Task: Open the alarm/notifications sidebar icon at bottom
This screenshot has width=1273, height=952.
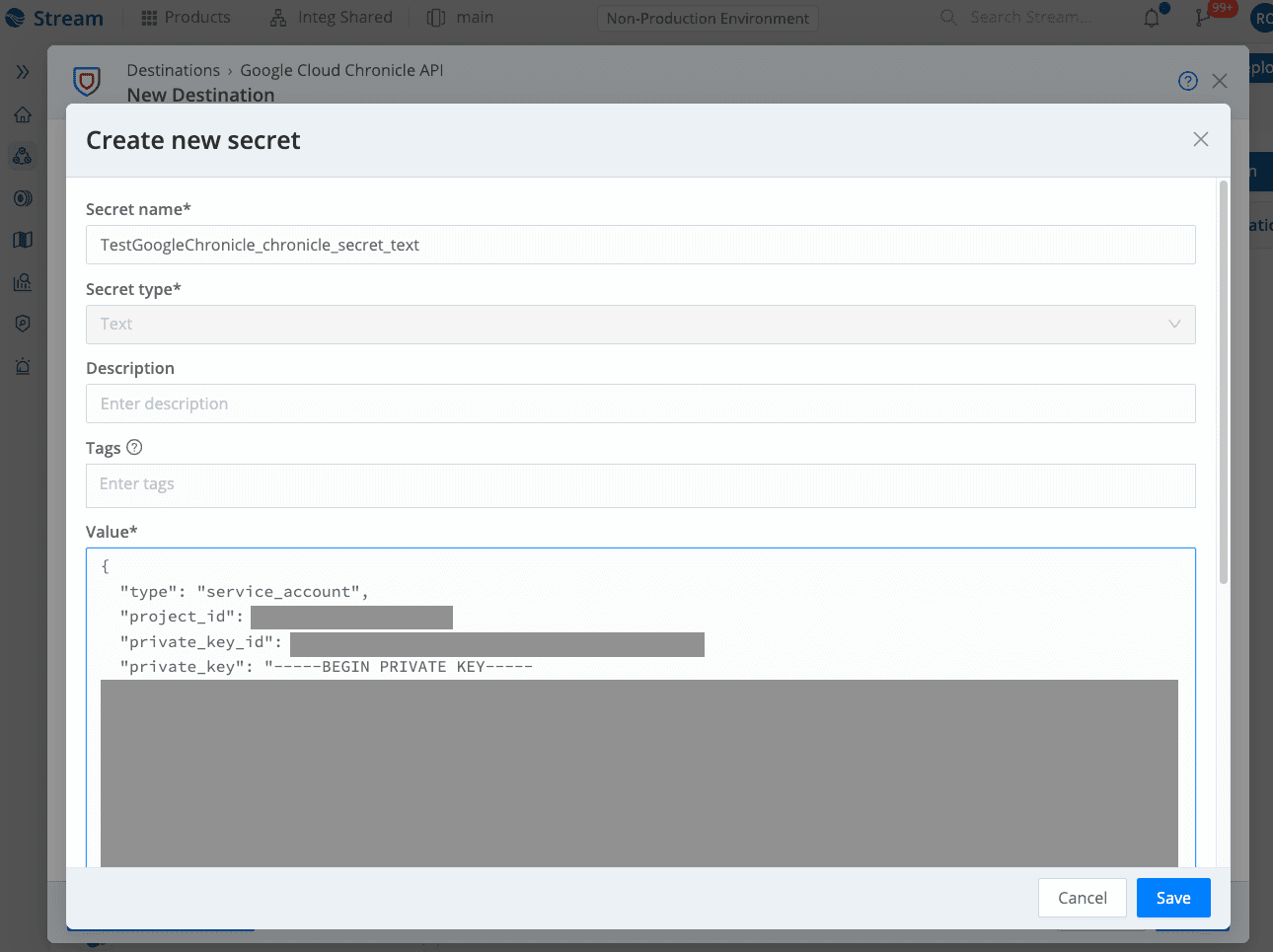Action: click(22, 366)
